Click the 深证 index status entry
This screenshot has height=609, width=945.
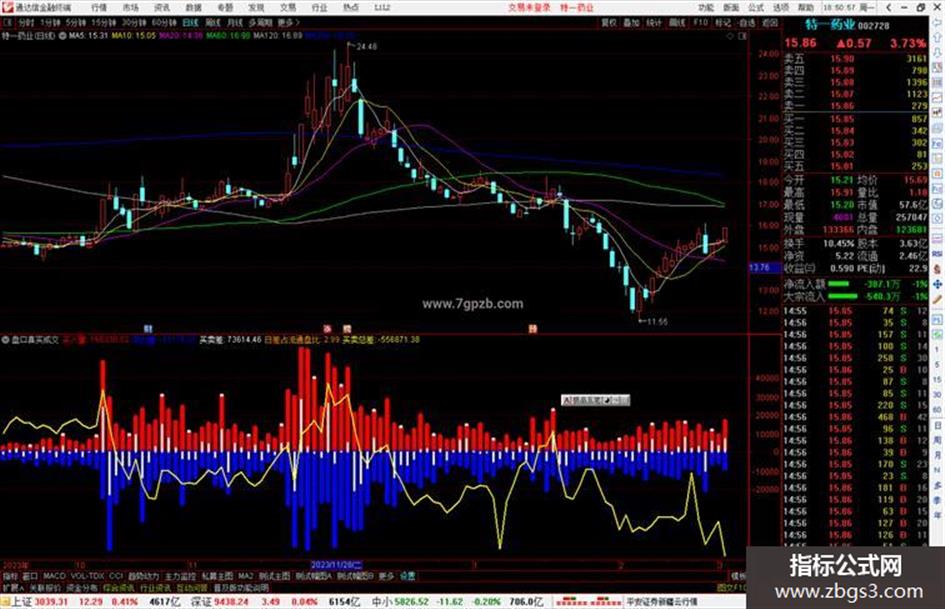pos(277,602)
